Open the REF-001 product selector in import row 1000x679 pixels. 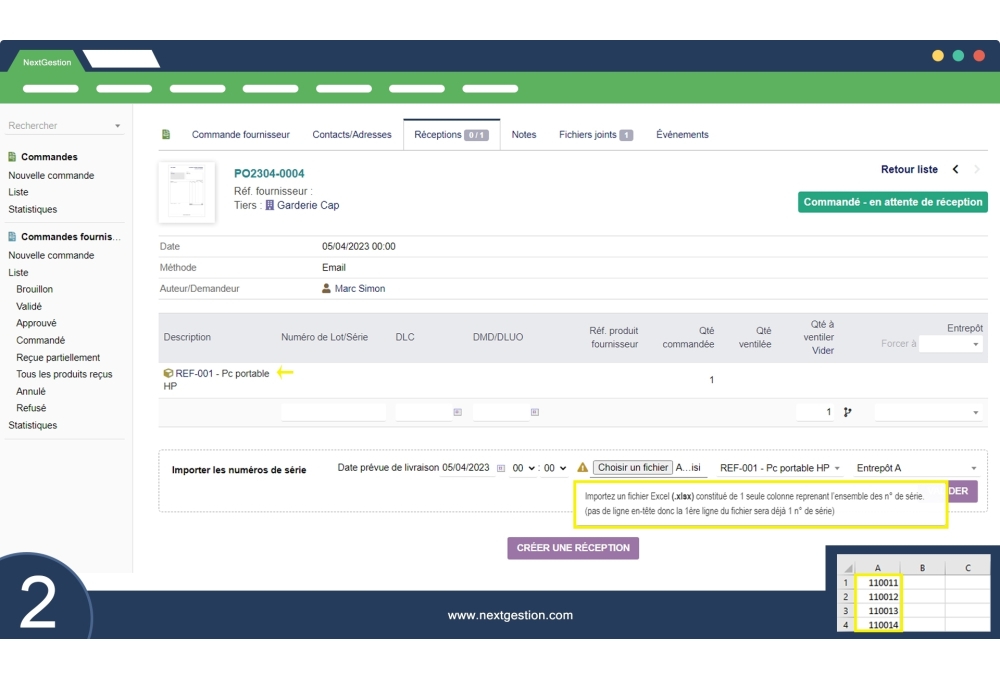[x=780, y=468]
